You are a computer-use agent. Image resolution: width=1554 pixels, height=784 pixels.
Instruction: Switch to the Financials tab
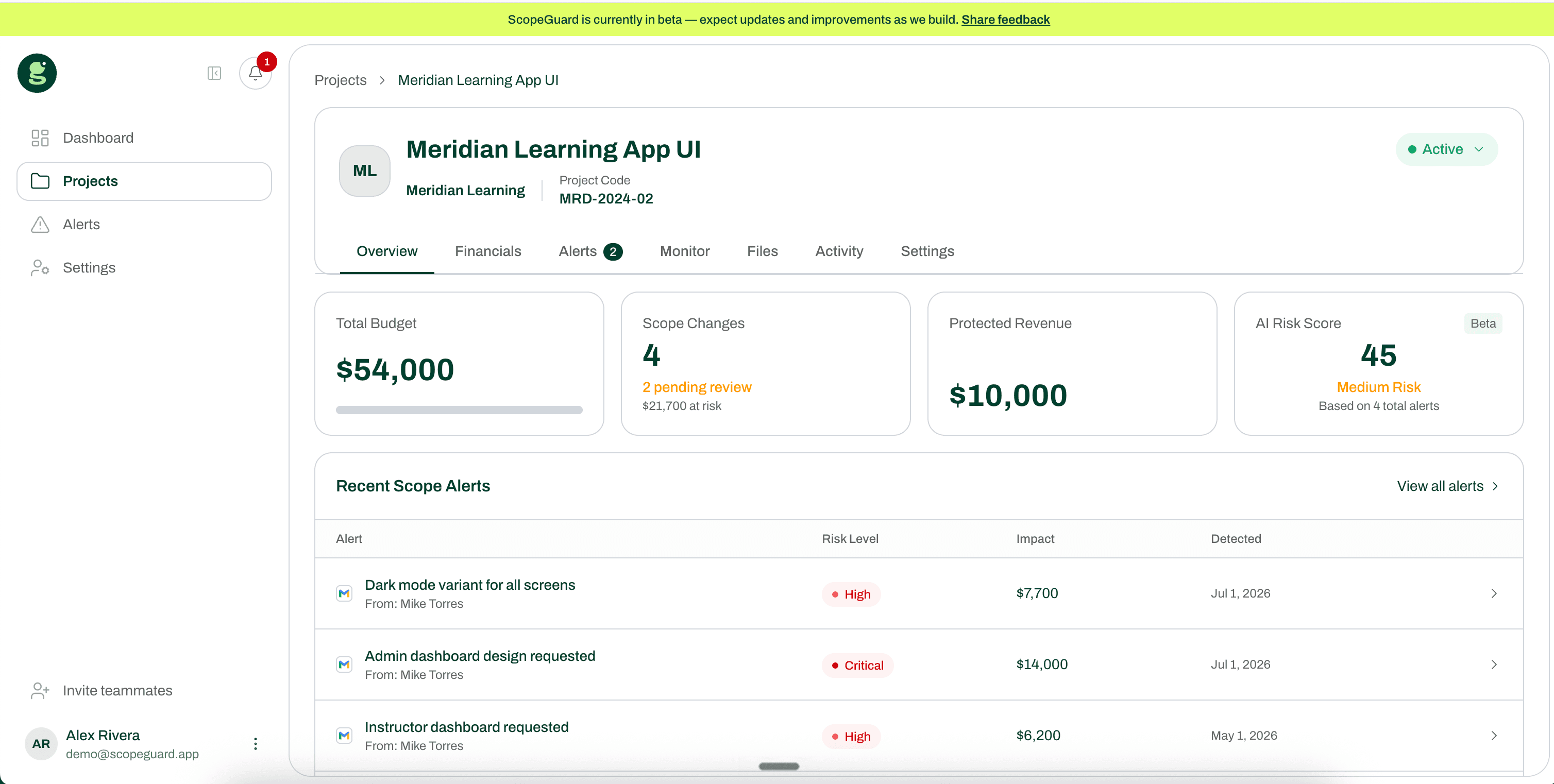(488, 251)
